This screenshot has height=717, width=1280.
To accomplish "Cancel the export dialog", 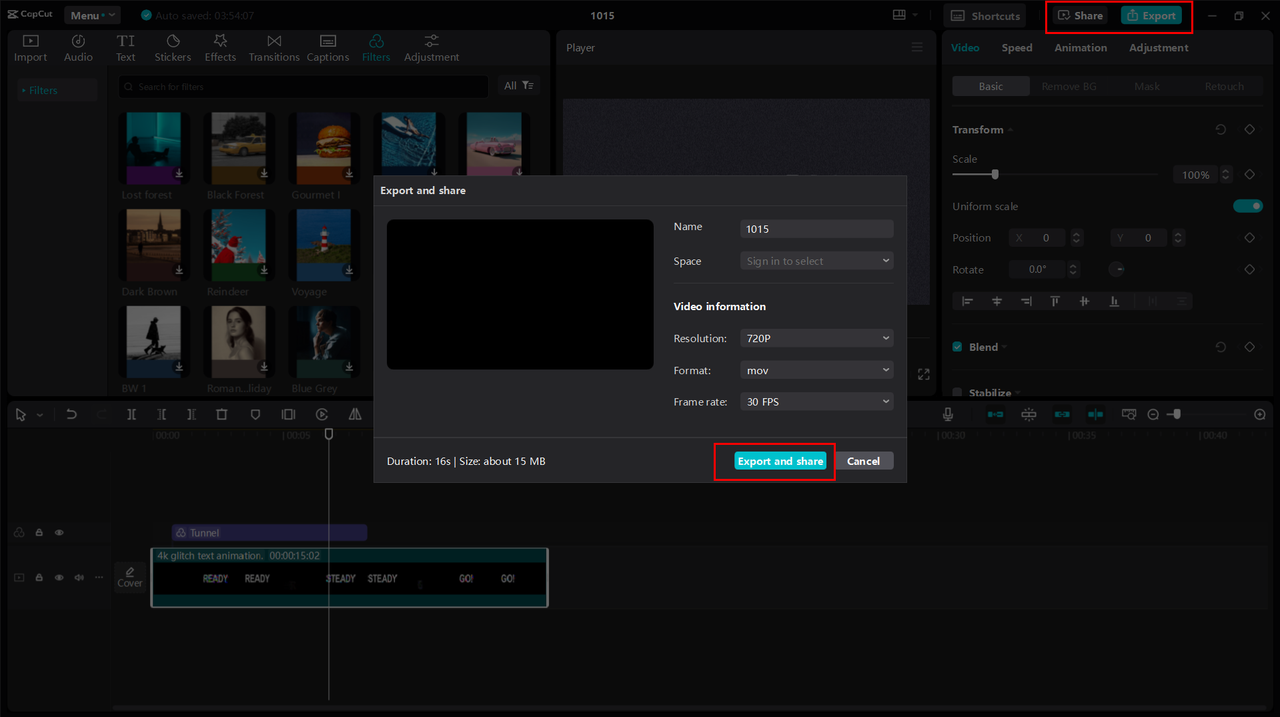I will [x=863, y=461].
